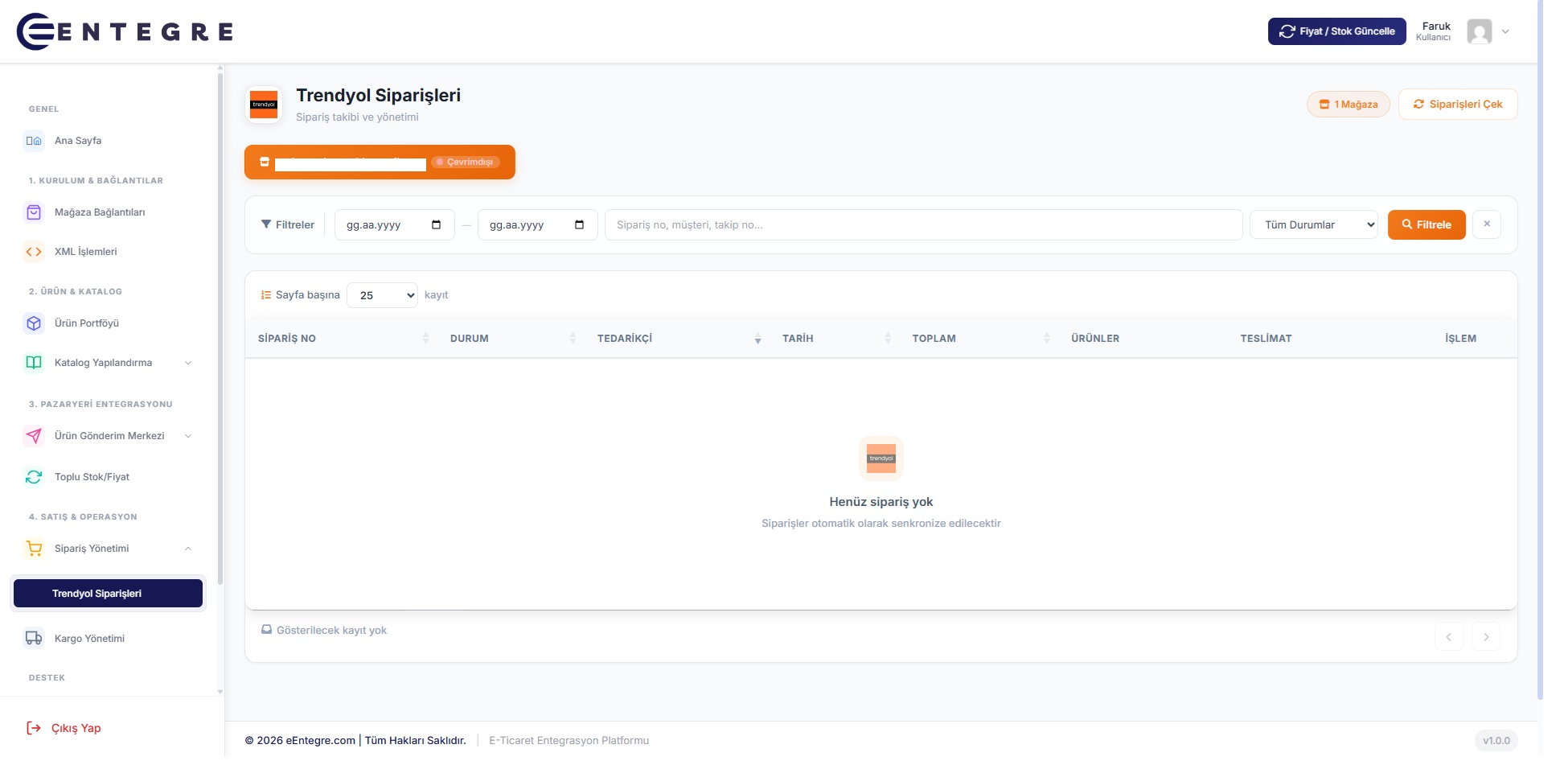Click the v1.0.0 version badge
This screenshot has height=765, width=1568.
(x=1496, y=741)
